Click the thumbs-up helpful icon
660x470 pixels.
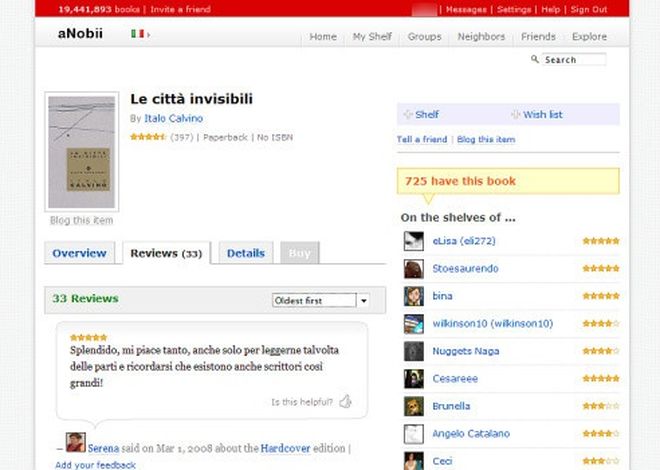point(346,401)
